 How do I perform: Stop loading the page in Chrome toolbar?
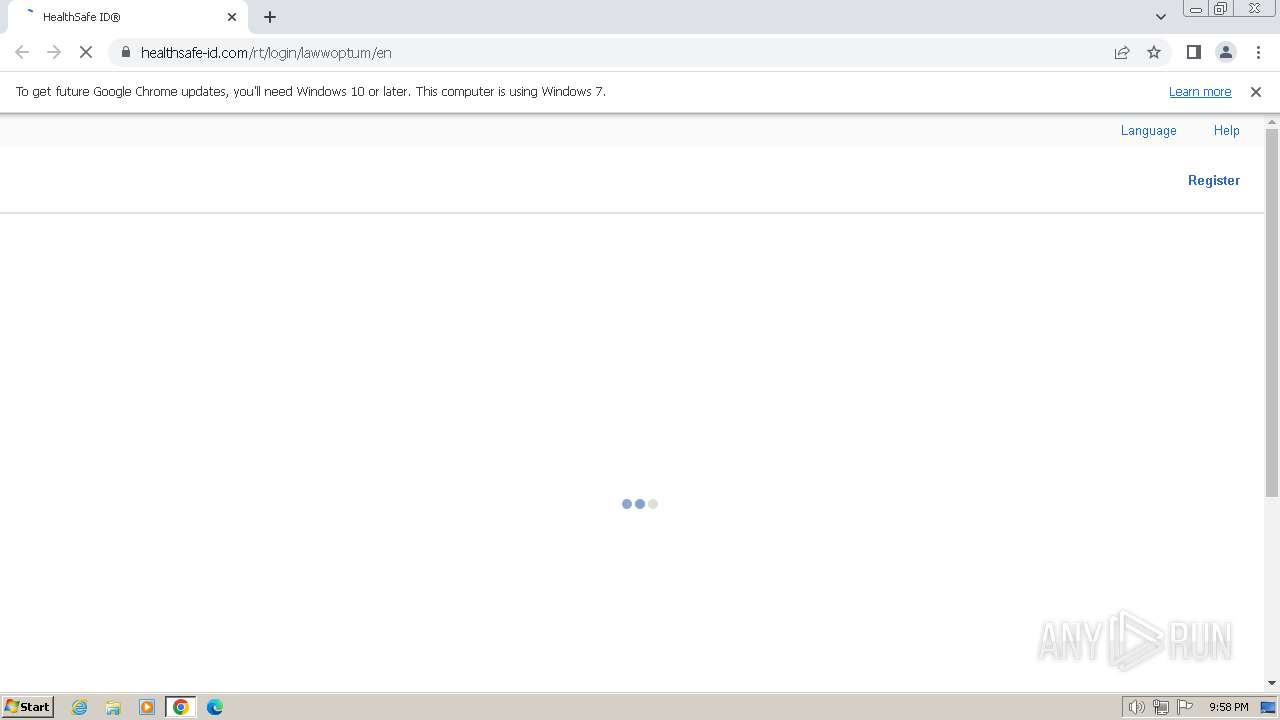[x=86, y=52]
